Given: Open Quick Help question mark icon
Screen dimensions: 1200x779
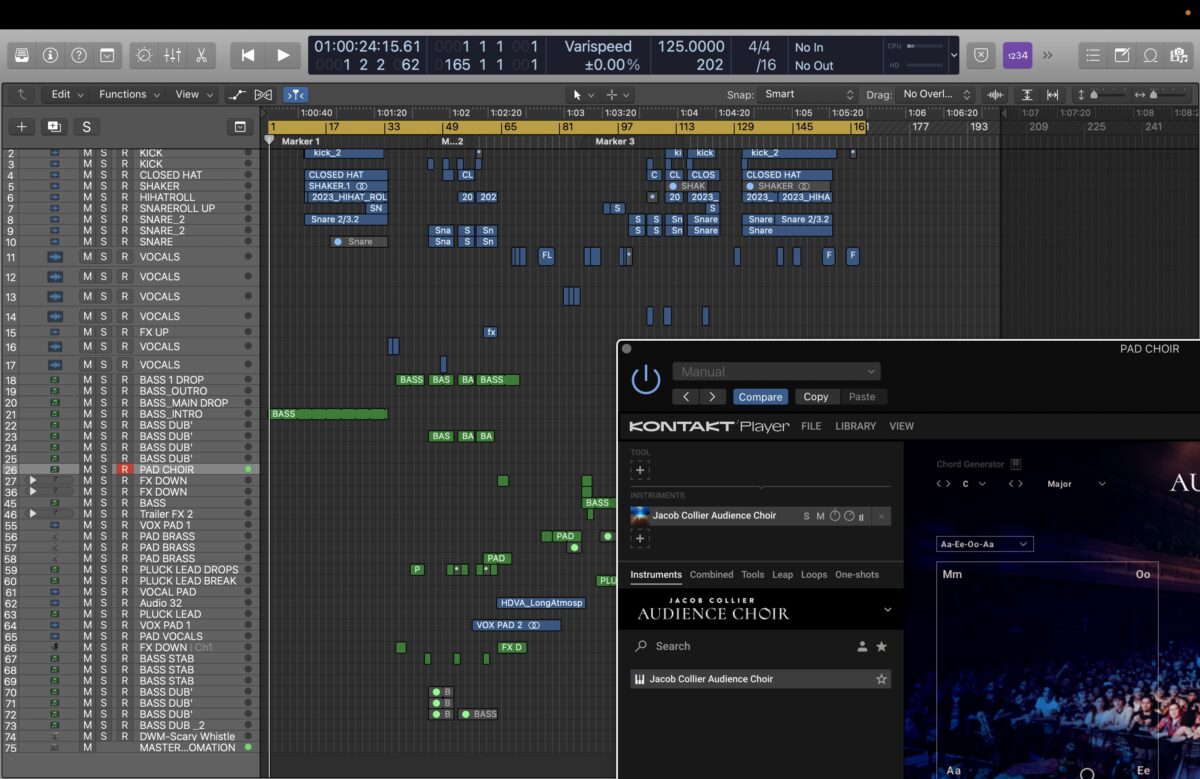Looking at the screenshot, I should coord(79,55).
